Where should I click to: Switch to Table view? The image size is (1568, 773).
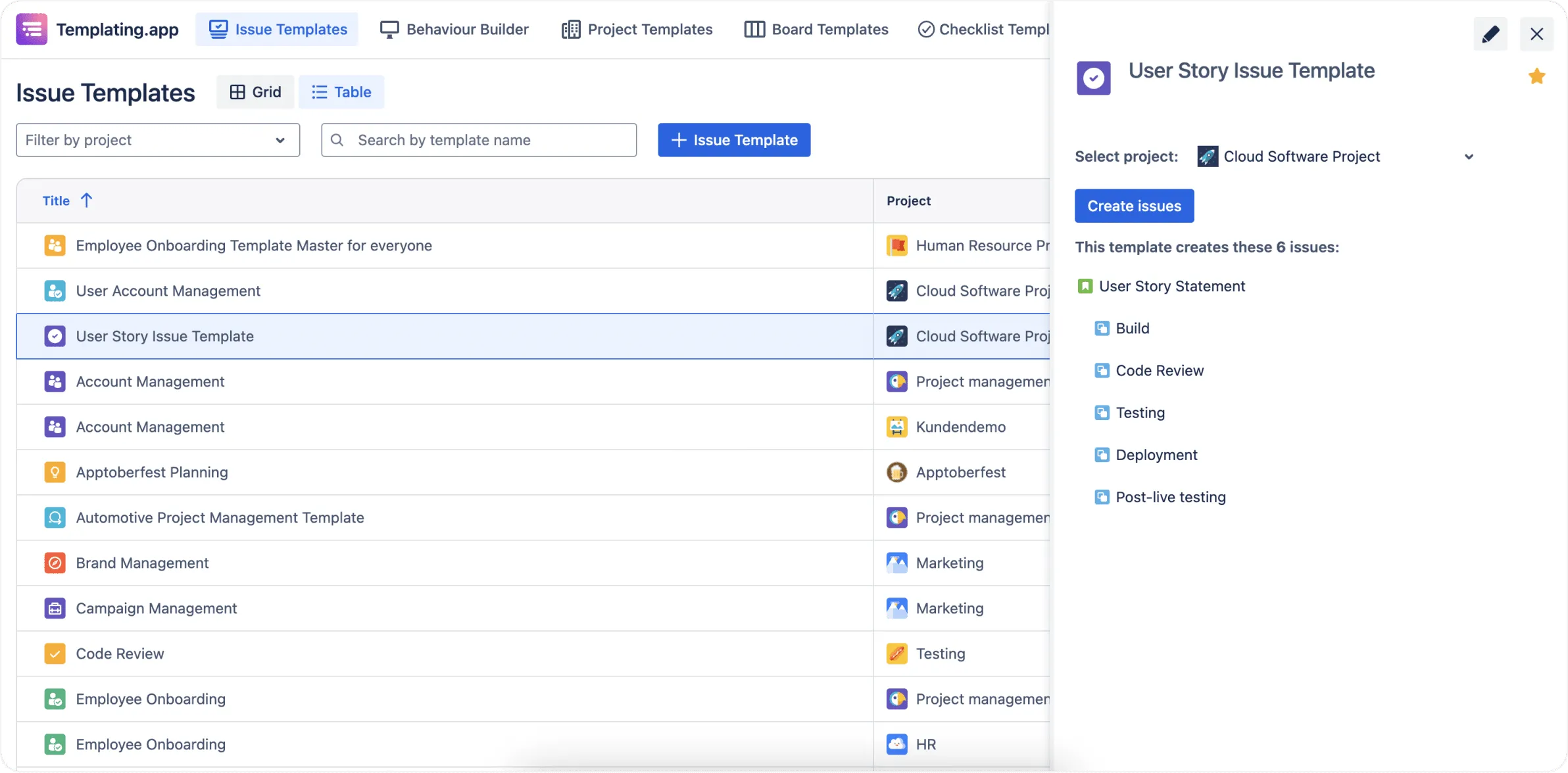(x=341, y=92)
